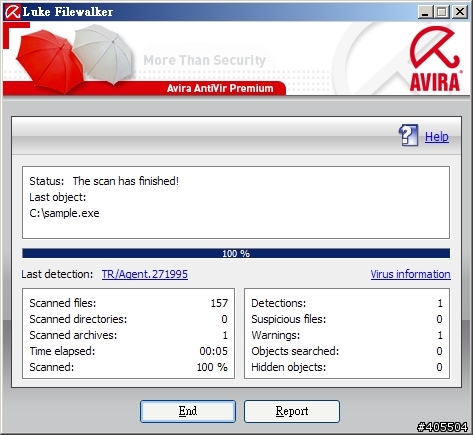Click the 'Scanned files:' label

pos(63,303)
